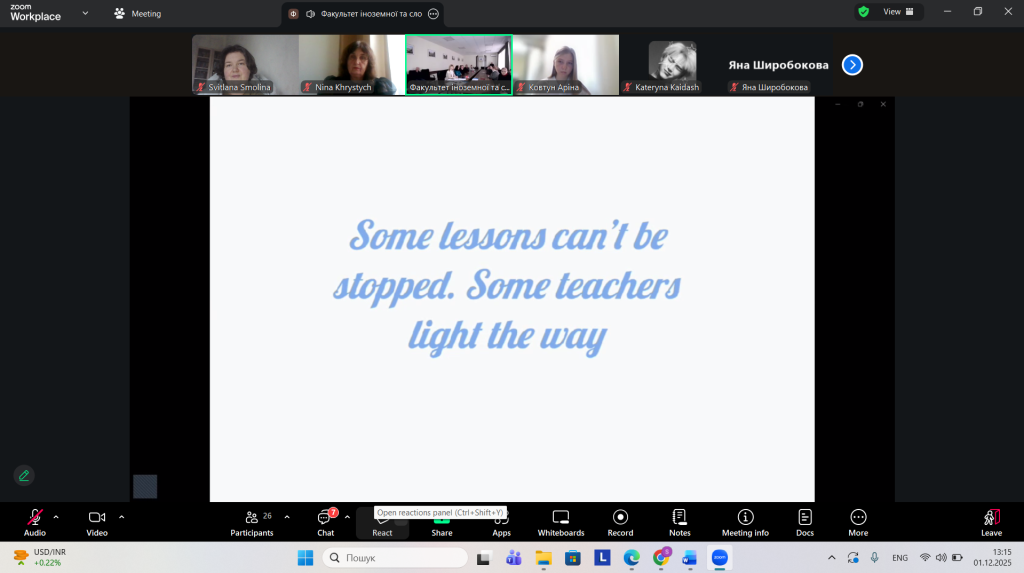This screenshot has height=573, width=1024.
Task: Start recording with the Record icon
Action: pyautogui.click(x=620, y=522)
